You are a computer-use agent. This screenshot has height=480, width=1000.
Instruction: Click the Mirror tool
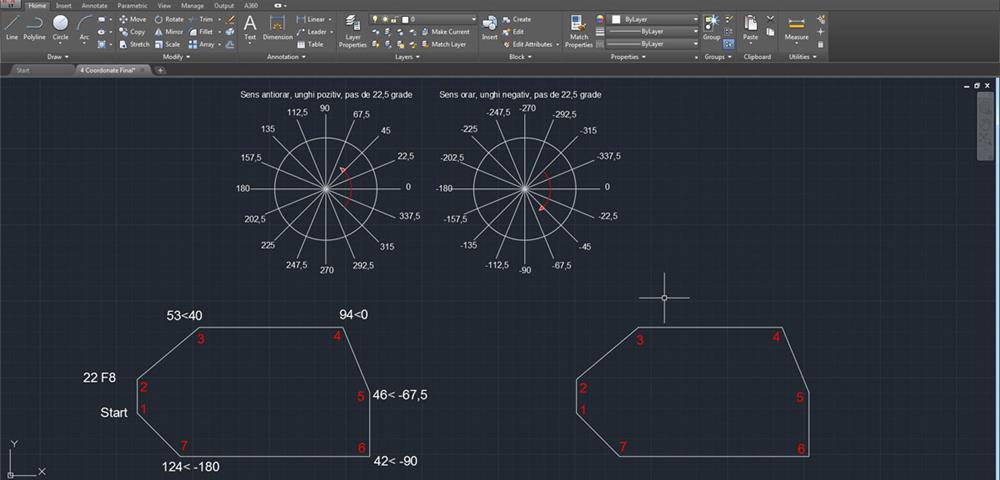(169, 32)
